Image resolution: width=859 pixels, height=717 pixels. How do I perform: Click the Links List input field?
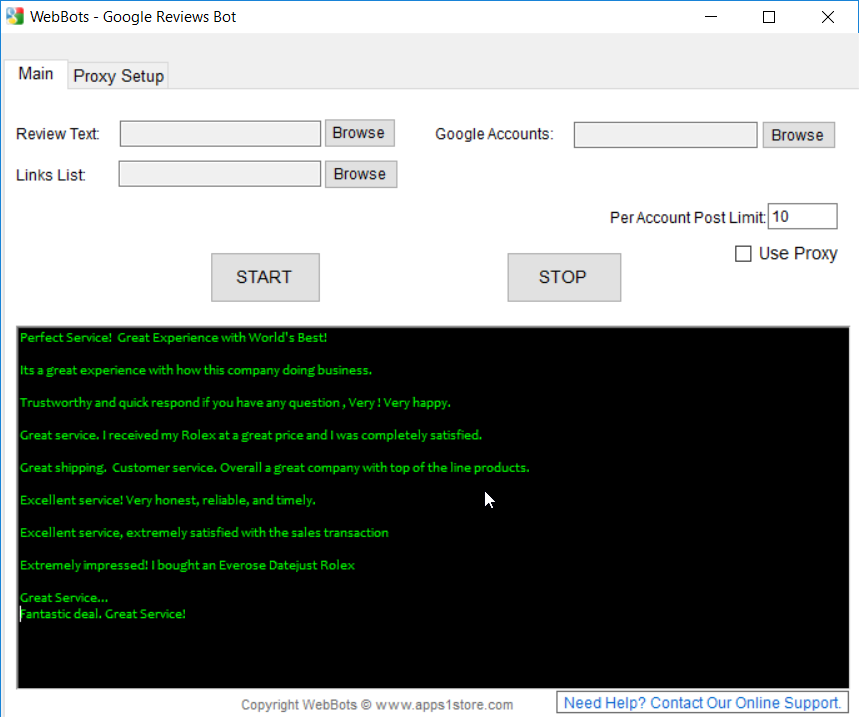tap(220, 174)
